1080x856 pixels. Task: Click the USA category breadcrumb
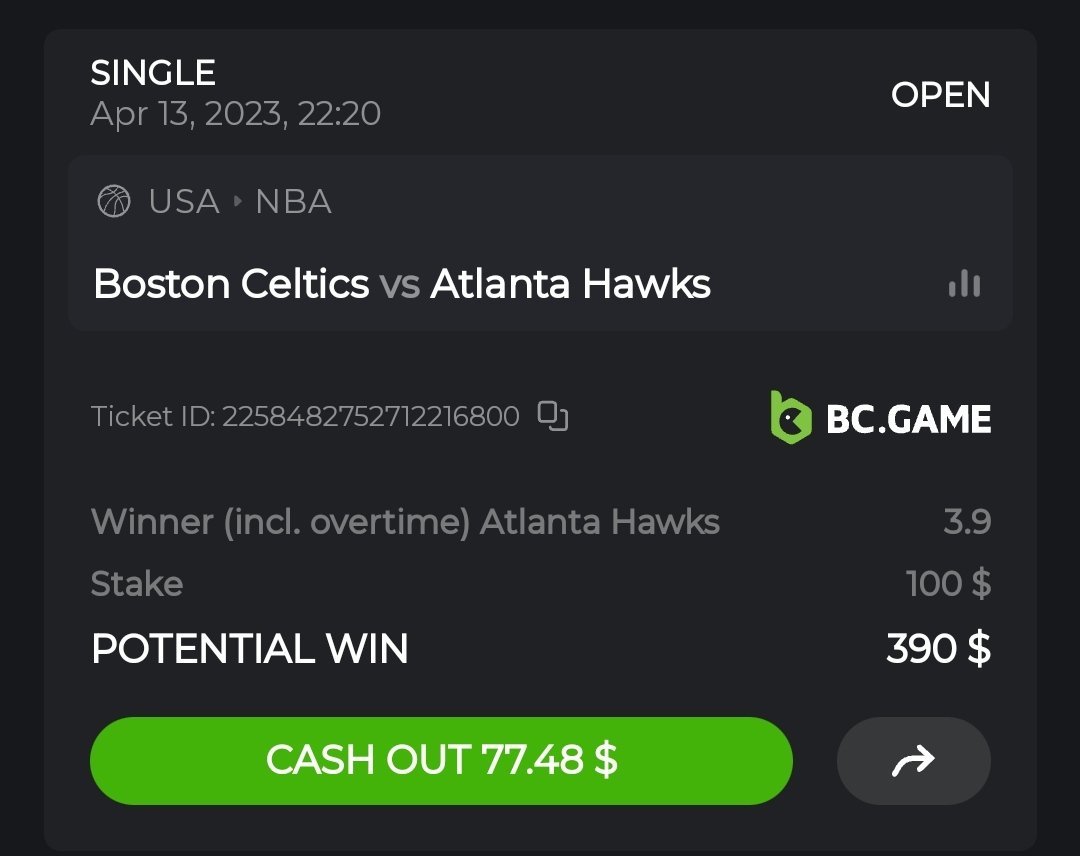point(184,202)
